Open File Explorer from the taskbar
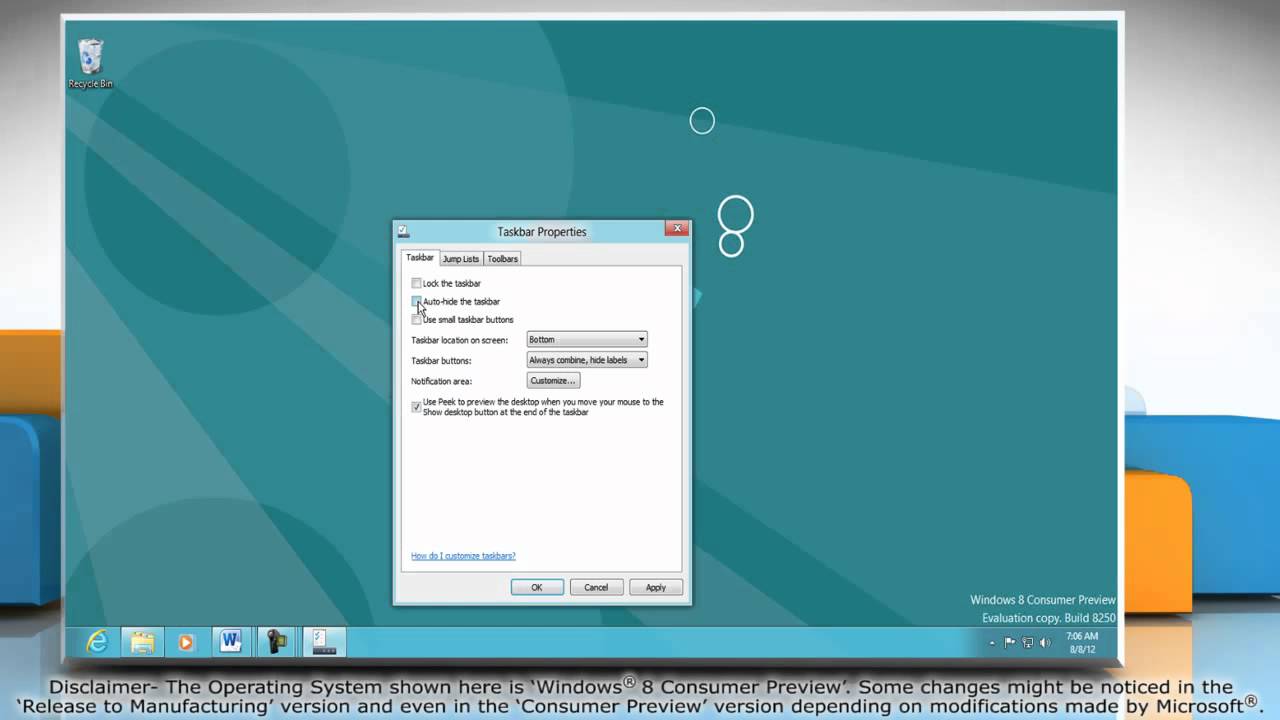Screen dimensions: 1280x720 point(142,642)
